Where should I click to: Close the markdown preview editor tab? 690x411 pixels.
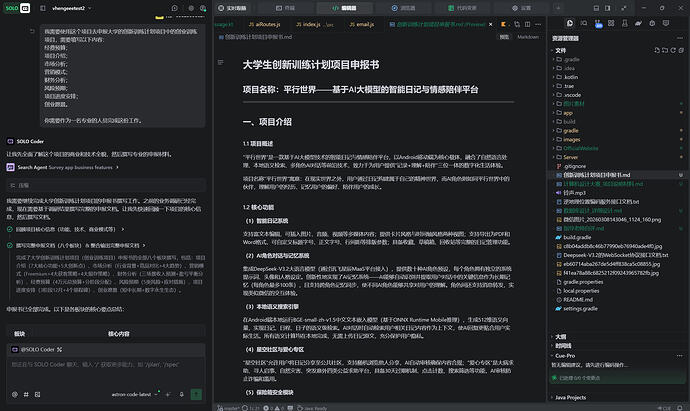point(491,24)
